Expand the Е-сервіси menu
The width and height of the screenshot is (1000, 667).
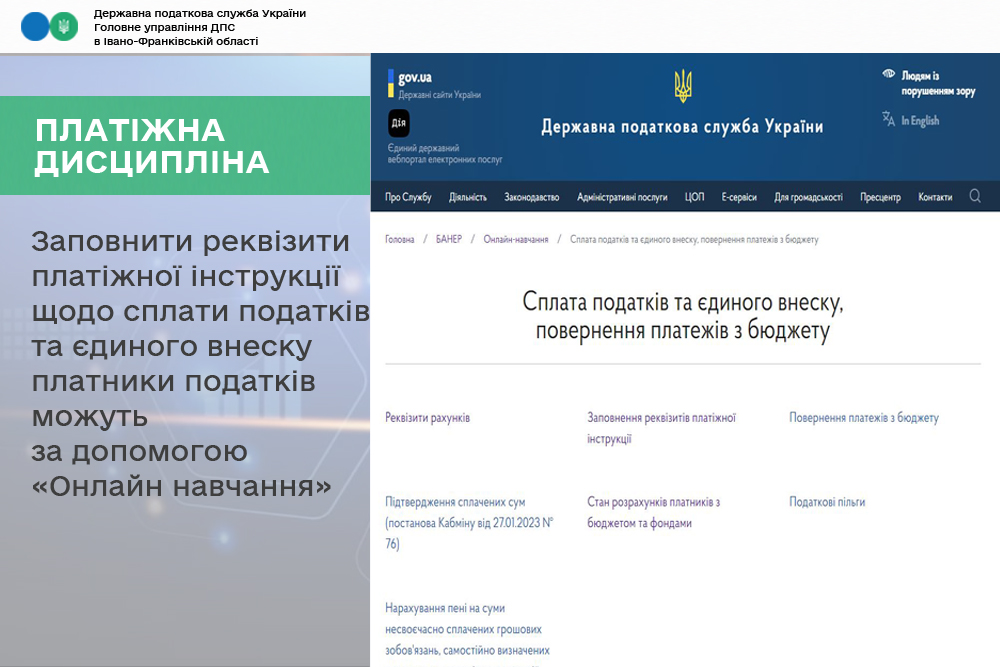point(739,198)
